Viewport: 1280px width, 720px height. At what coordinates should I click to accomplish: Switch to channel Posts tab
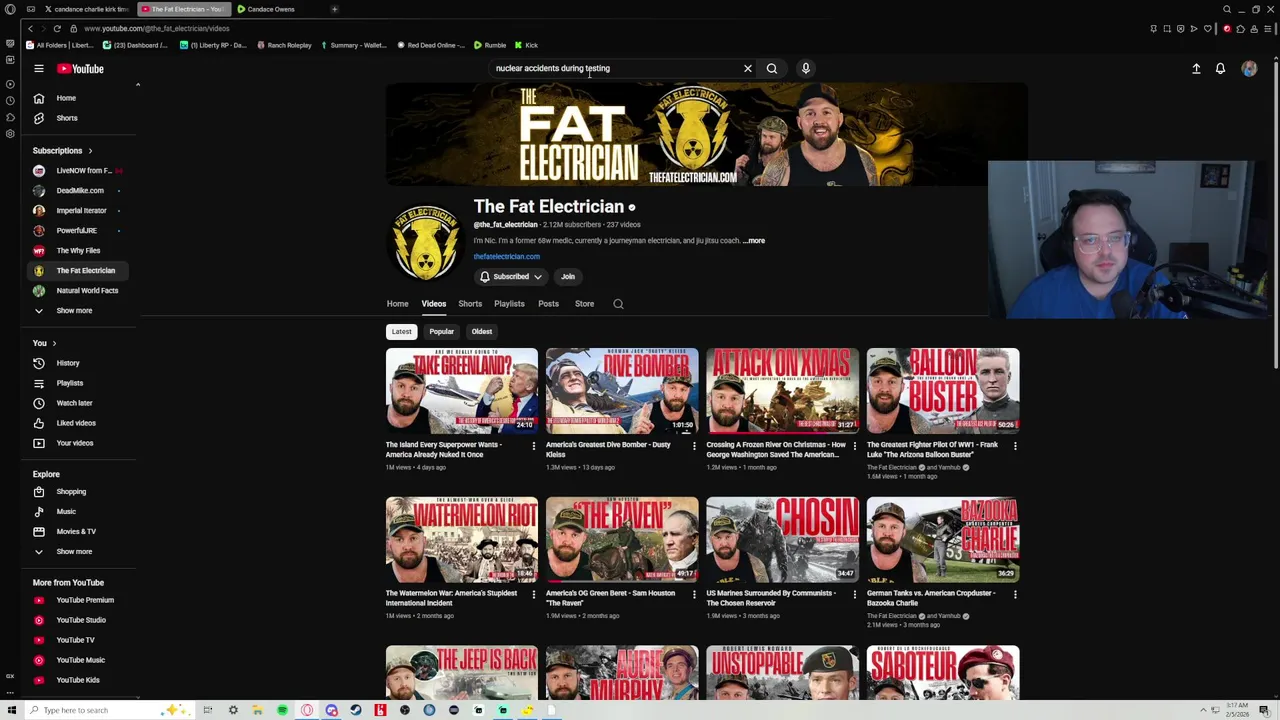pyautogui.click(x=548, y=304)
